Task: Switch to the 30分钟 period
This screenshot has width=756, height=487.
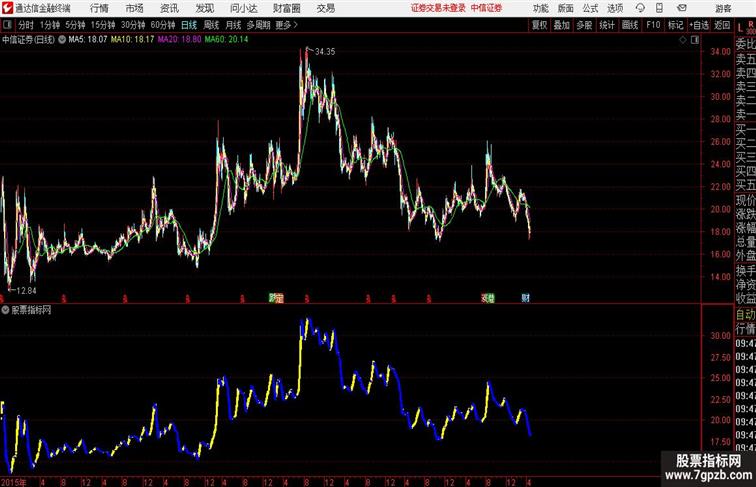Action: tap(133, 25)
